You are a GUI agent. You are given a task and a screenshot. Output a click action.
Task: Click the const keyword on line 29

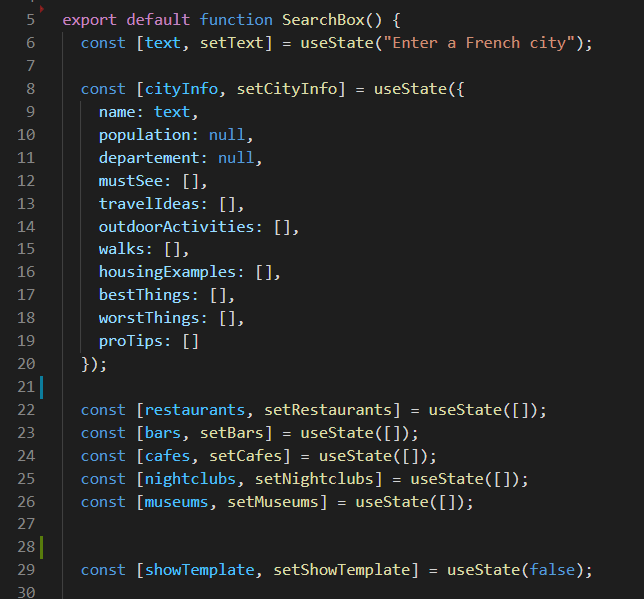103,571
